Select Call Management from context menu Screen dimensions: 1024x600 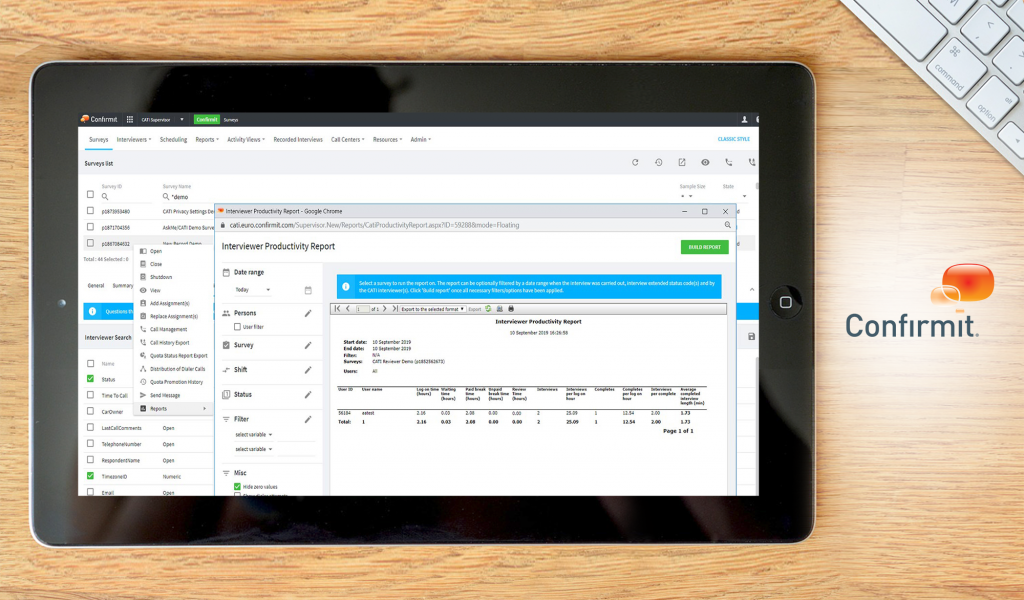click(168, 329)
